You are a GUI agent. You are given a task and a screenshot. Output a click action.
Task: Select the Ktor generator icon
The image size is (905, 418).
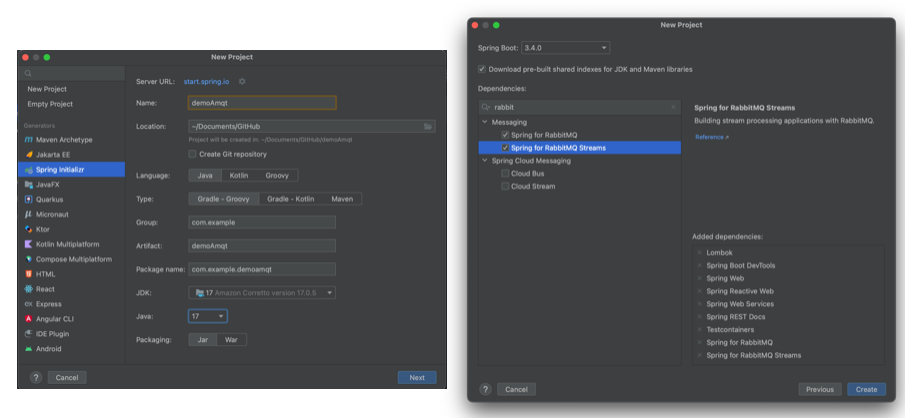[29, 229]
